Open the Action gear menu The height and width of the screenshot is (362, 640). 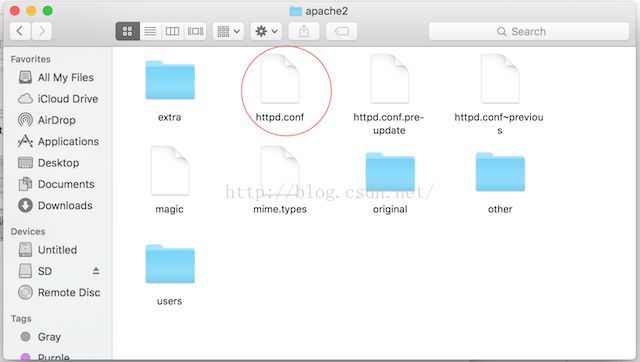(266, 31)
